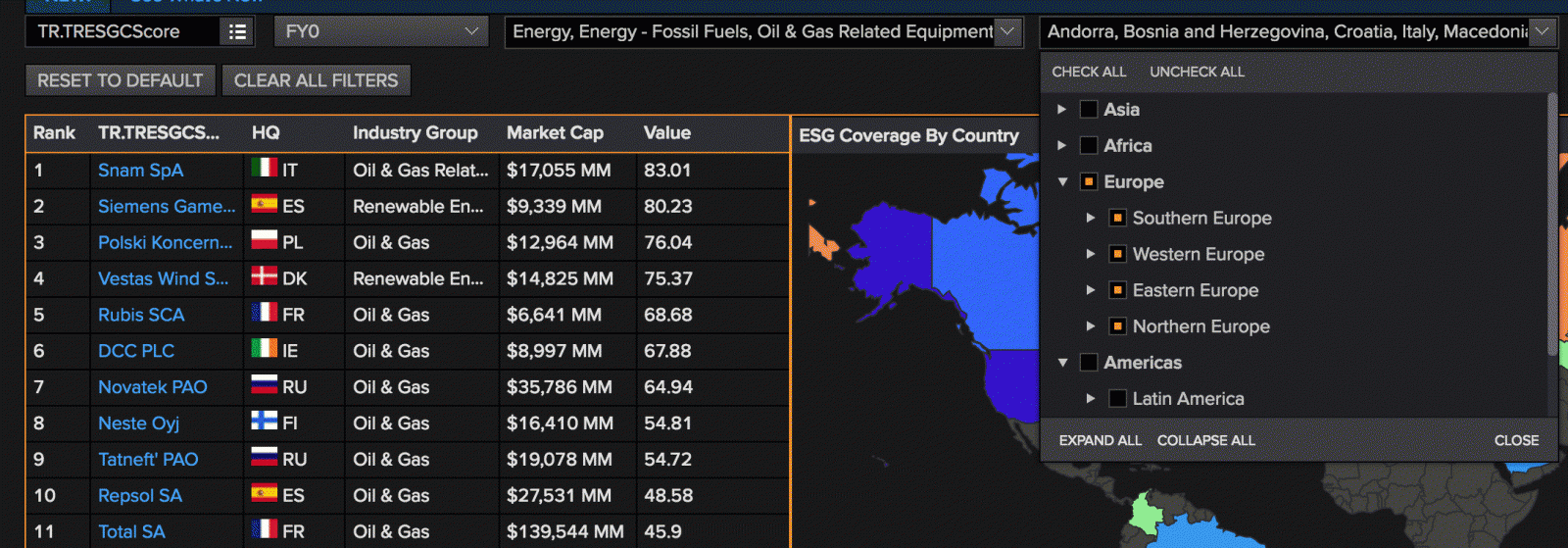Viewport: 1568px width, 548px height.
Task: Expand the Asia tree node
Action: point(1061,109)
